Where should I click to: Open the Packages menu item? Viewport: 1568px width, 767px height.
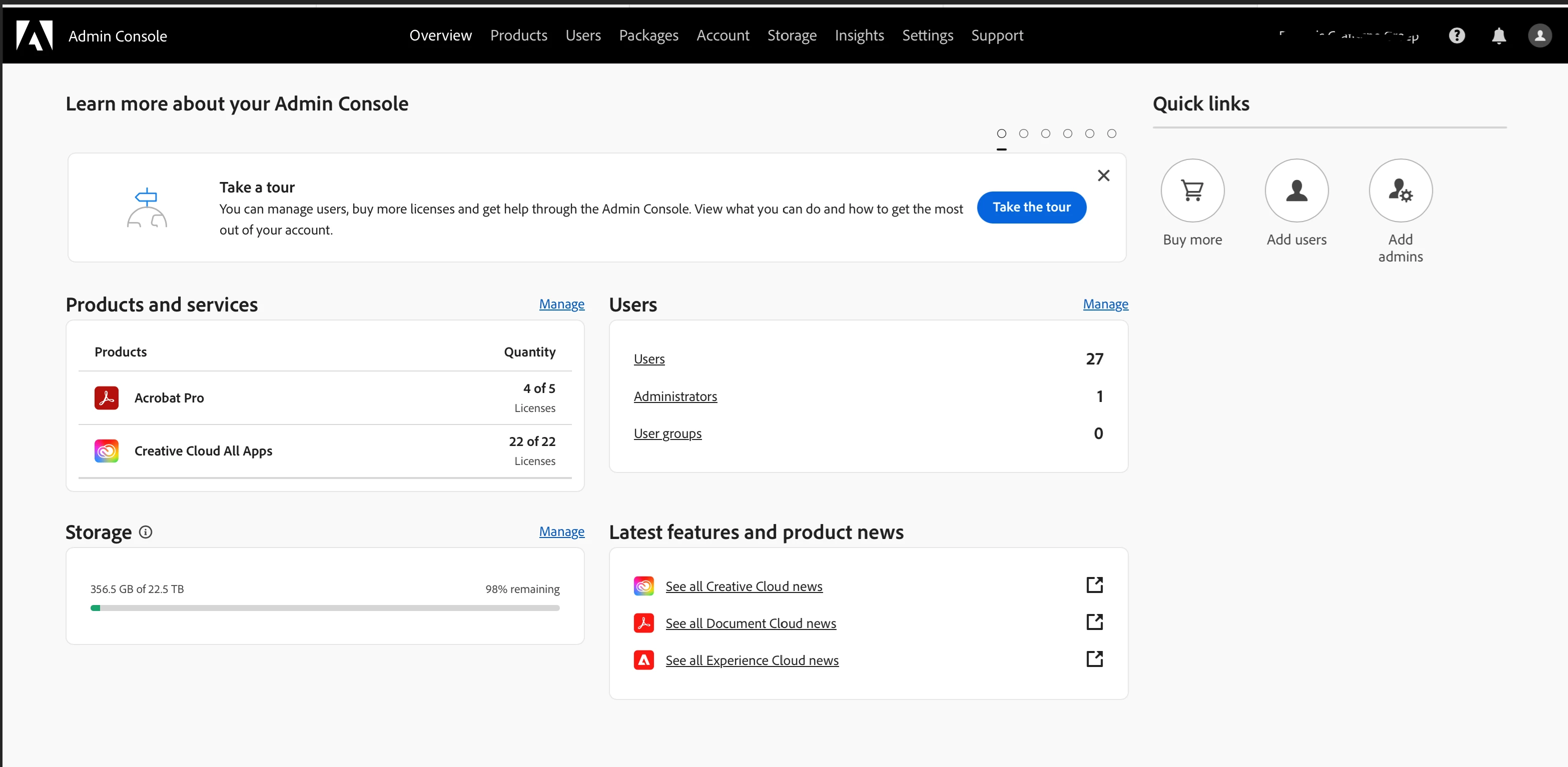coord(648,35)
